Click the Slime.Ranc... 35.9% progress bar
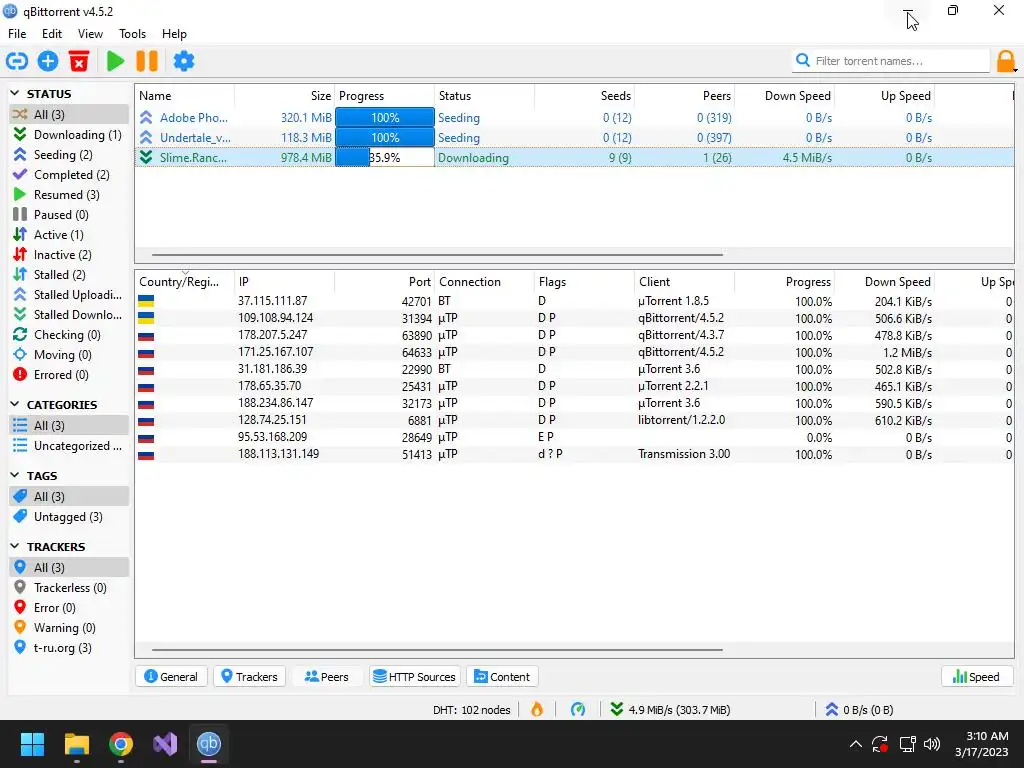 pos(385,157)
